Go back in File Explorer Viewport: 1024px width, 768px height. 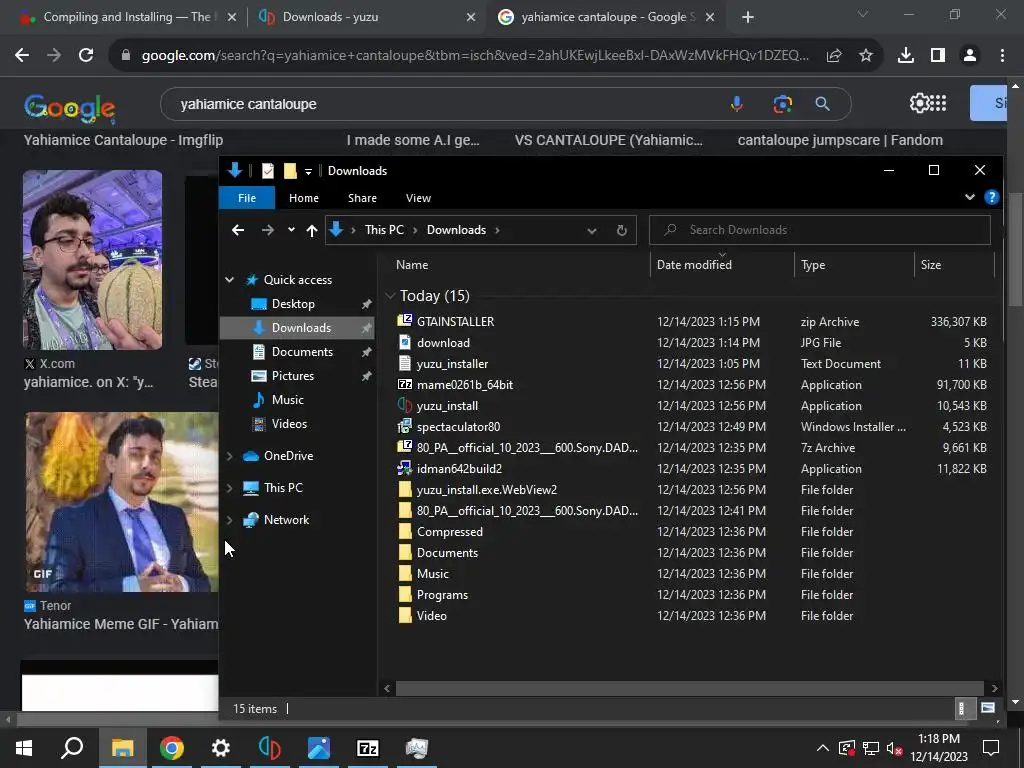[x=238, y=230]
